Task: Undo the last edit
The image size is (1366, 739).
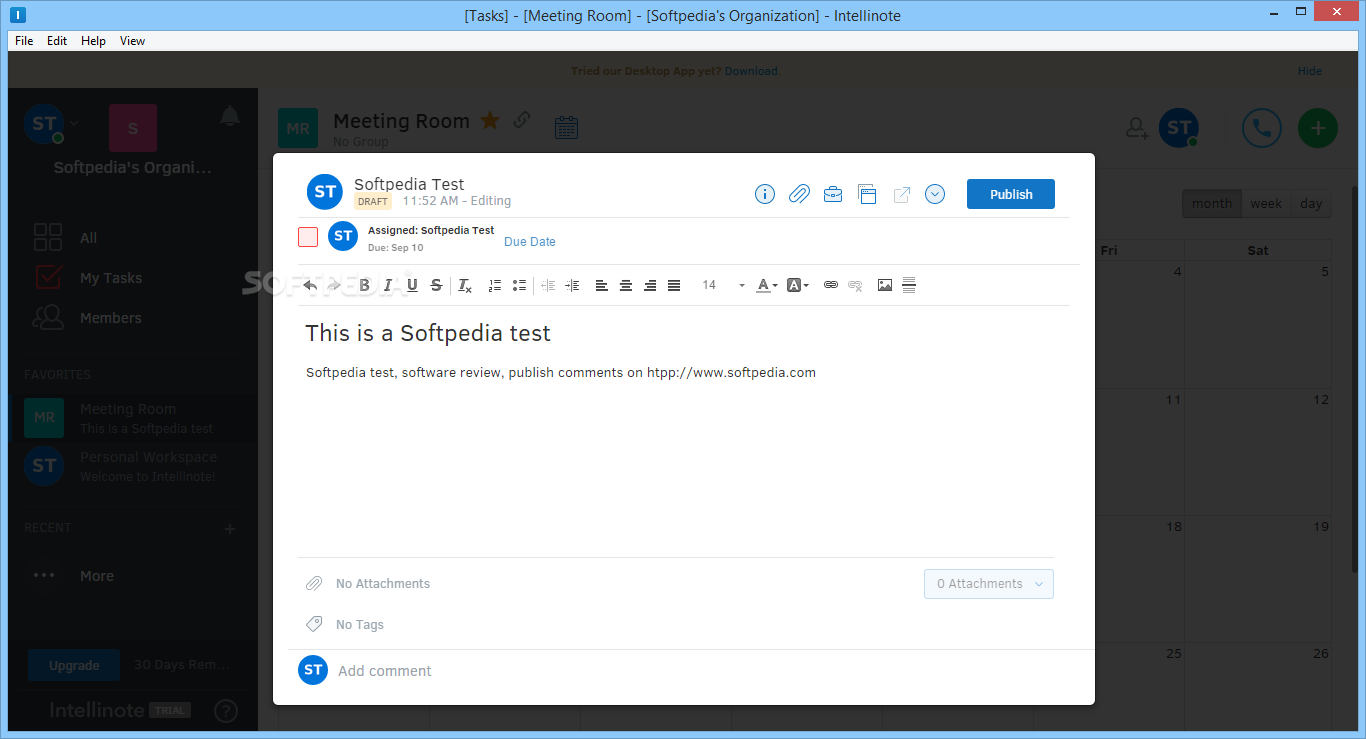Action: pyautogui.click(x=310, y=285)
